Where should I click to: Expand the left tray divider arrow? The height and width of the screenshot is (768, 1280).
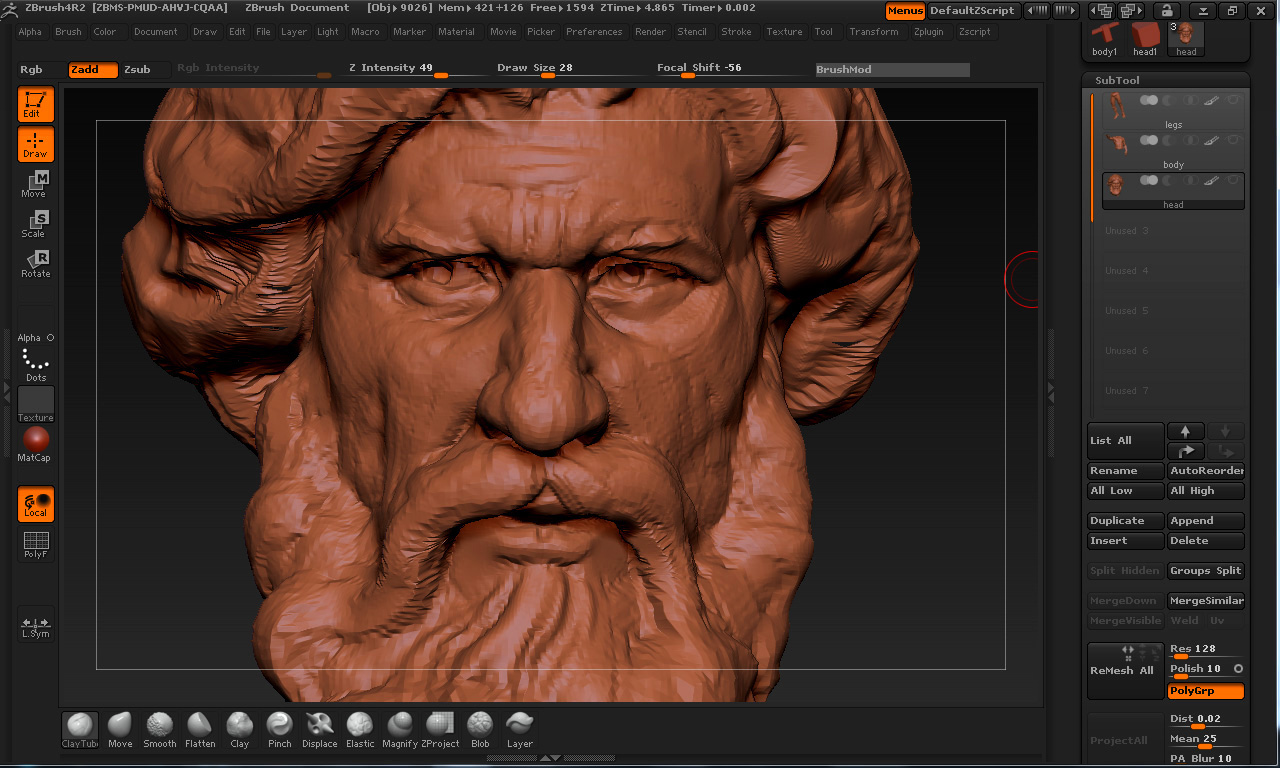pyautogui.click(x=7, y=388)
